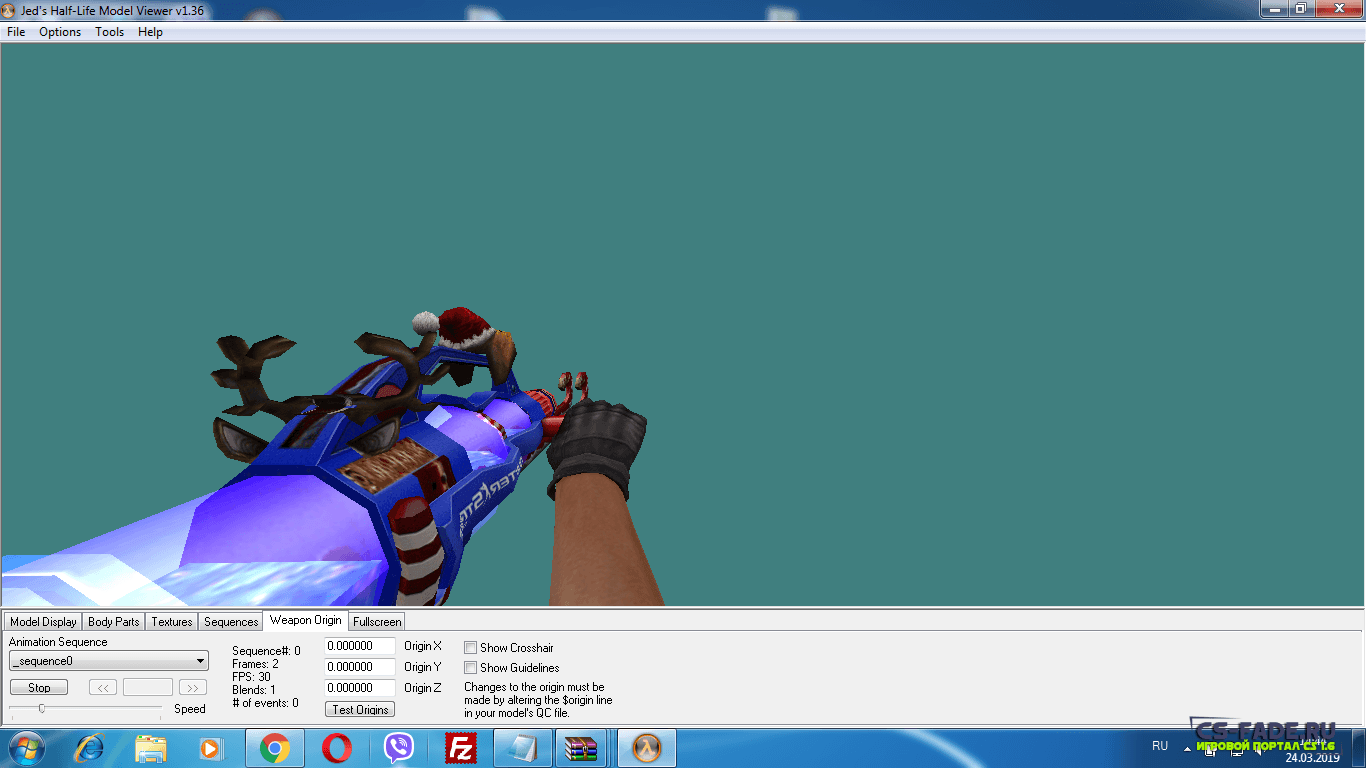Click the Origin Y input field
The image size is (1366, 768).
coord(360,667)
